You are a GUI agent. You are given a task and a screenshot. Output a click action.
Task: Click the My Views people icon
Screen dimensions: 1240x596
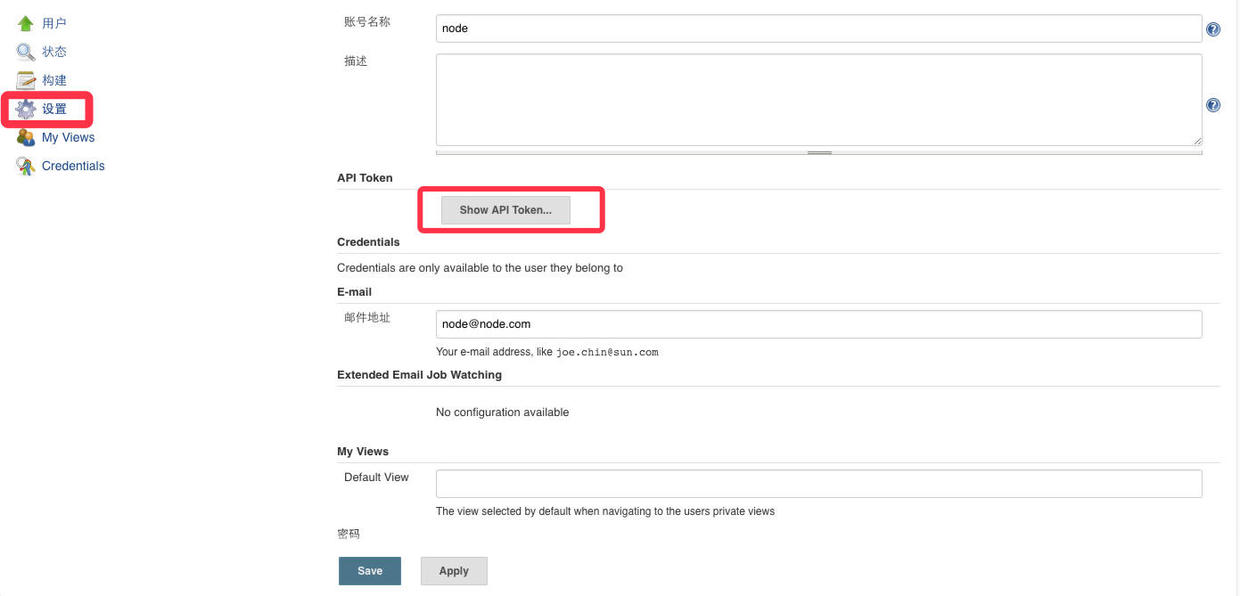tap(26, 137)
